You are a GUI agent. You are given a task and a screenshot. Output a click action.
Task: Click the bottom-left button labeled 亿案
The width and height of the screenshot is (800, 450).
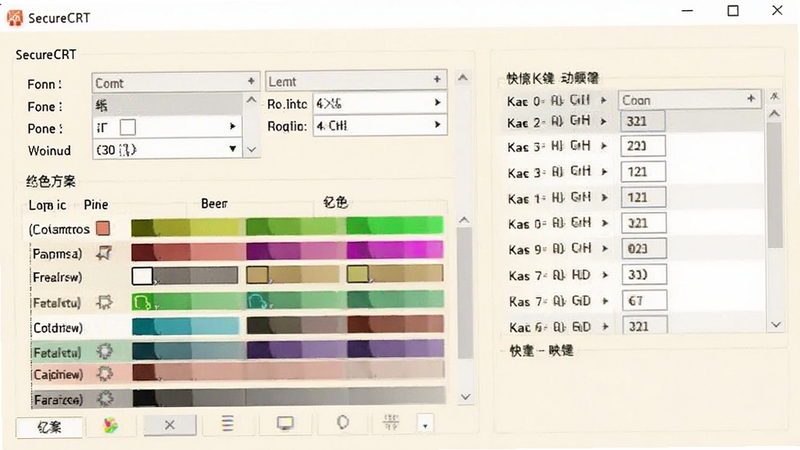[49, 427]
